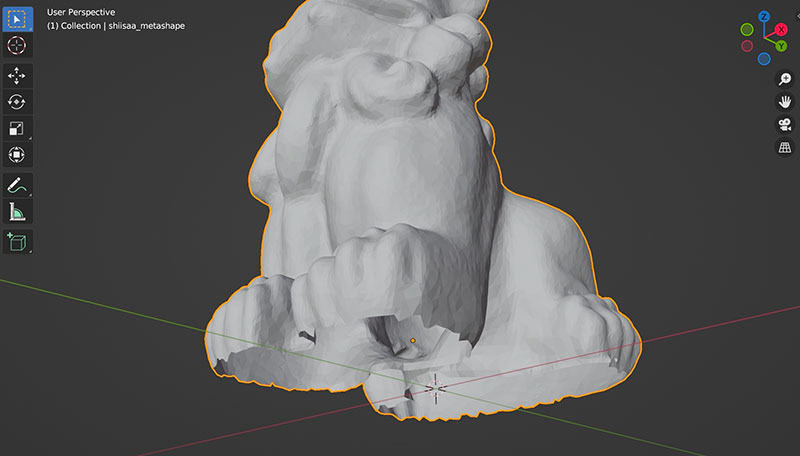Click the negative Z blue gizmo circle
This screenshot has width=800, height=456.
click(x=764, y=59)
